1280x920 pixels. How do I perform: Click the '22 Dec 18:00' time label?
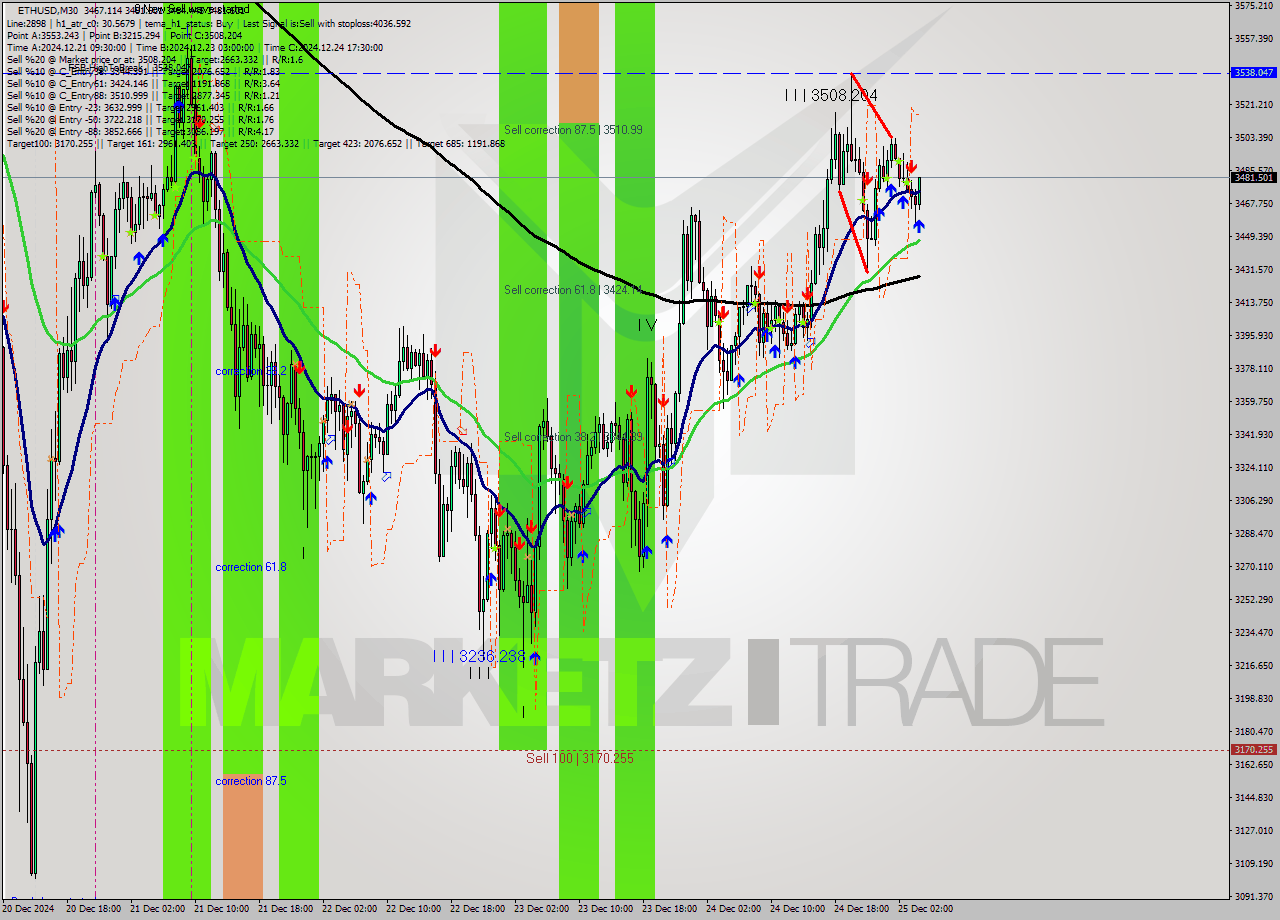[x=478, y=910]
